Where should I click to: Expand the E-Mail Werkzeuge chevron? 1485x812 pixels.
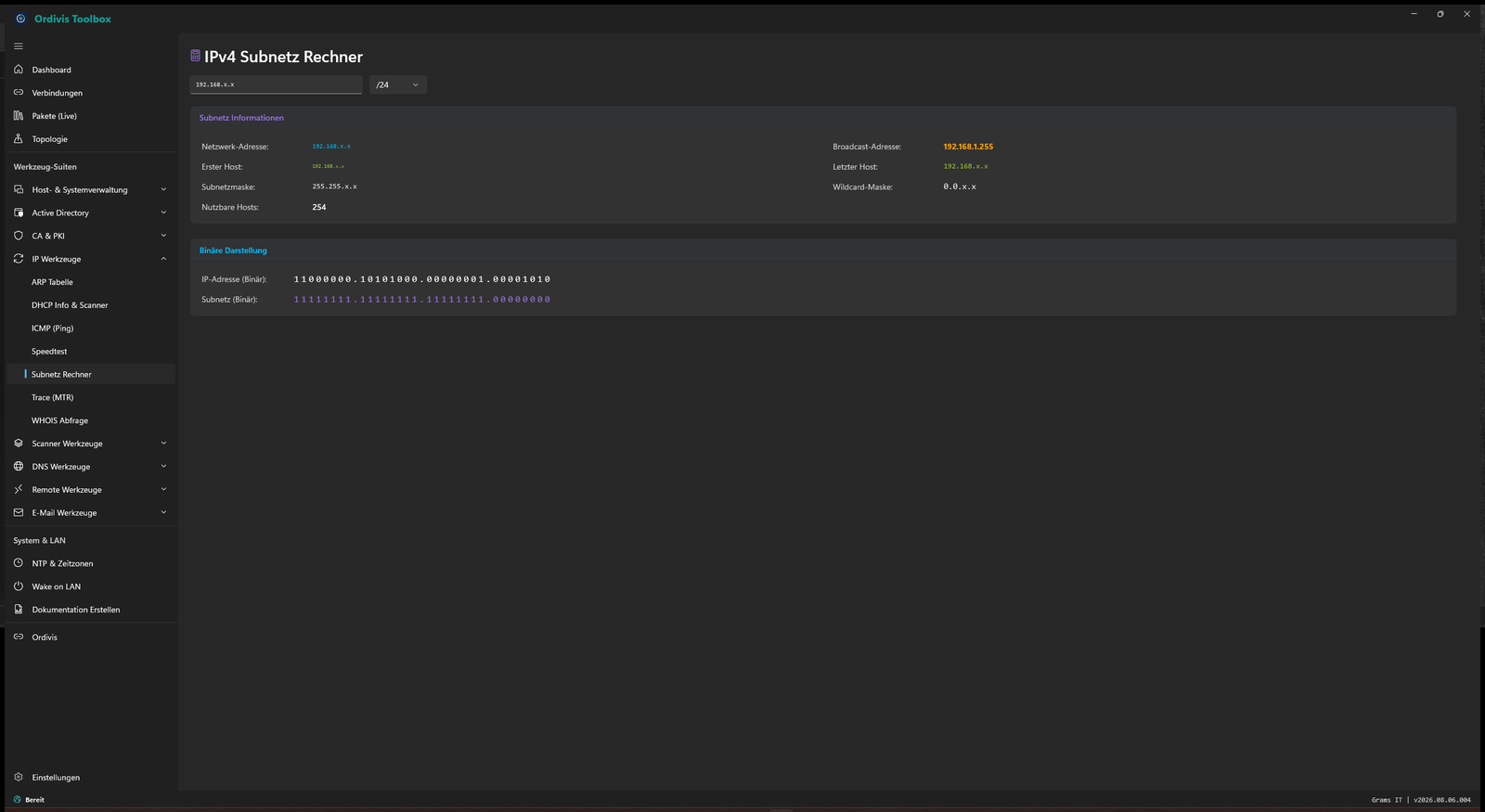point(163,512)
